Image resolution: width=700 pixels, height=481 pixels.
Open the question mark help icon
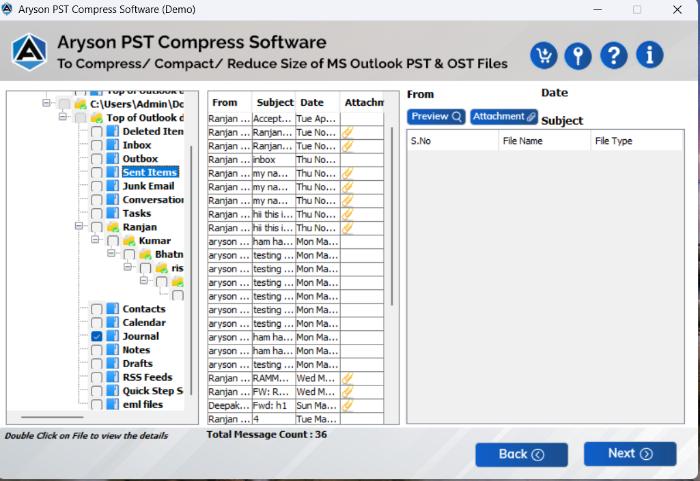(x=614, y=56)
